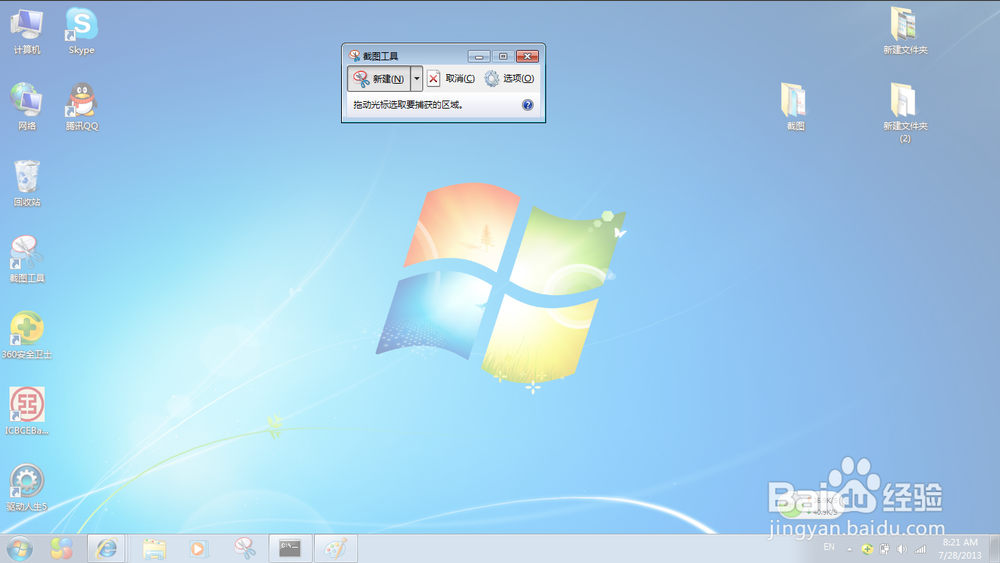
Task: Click the blue help icon in Snipping Tool
Action: (527, 105)
